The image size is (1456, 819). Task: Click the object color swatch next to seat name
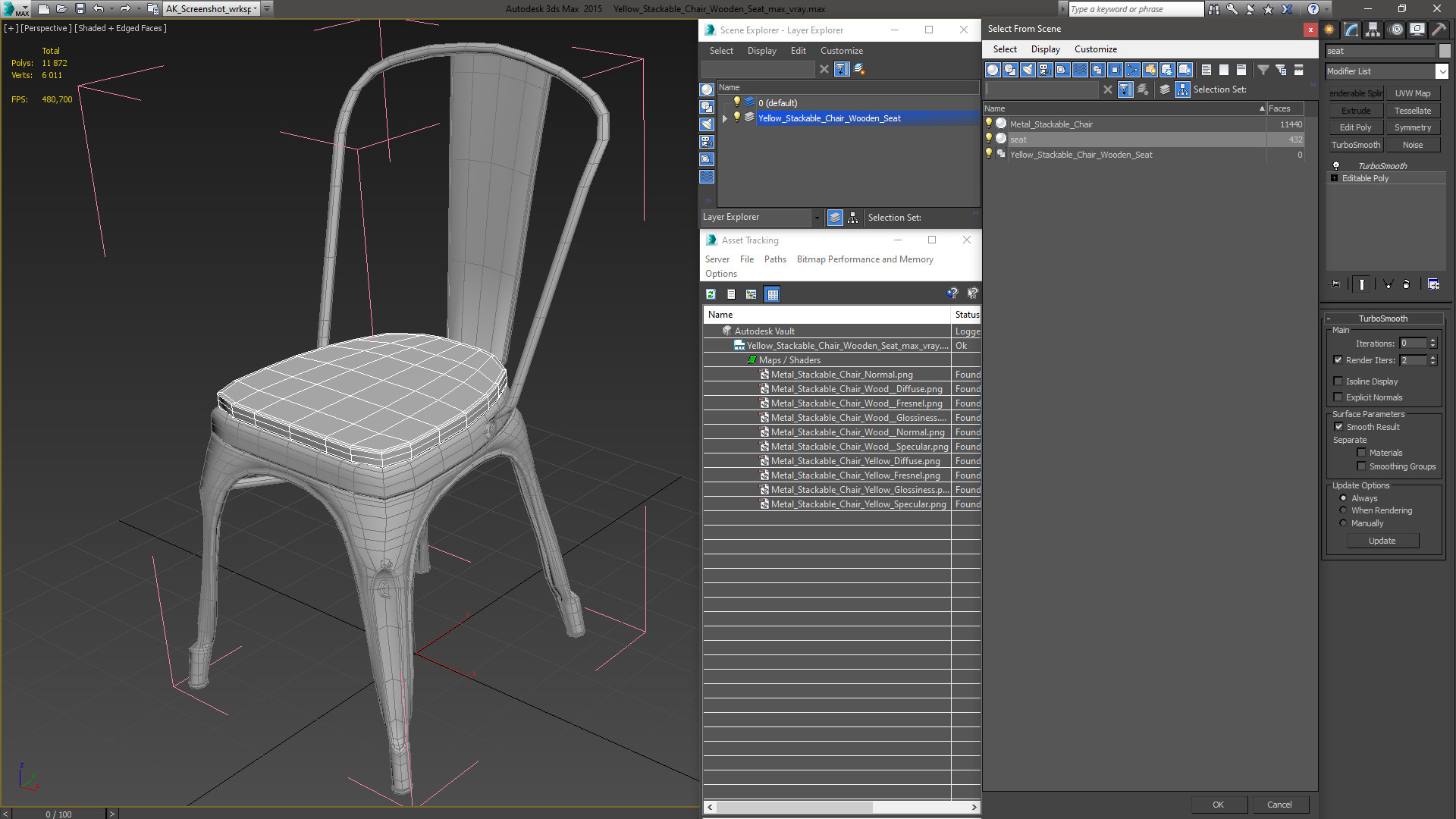[1445, 51]
